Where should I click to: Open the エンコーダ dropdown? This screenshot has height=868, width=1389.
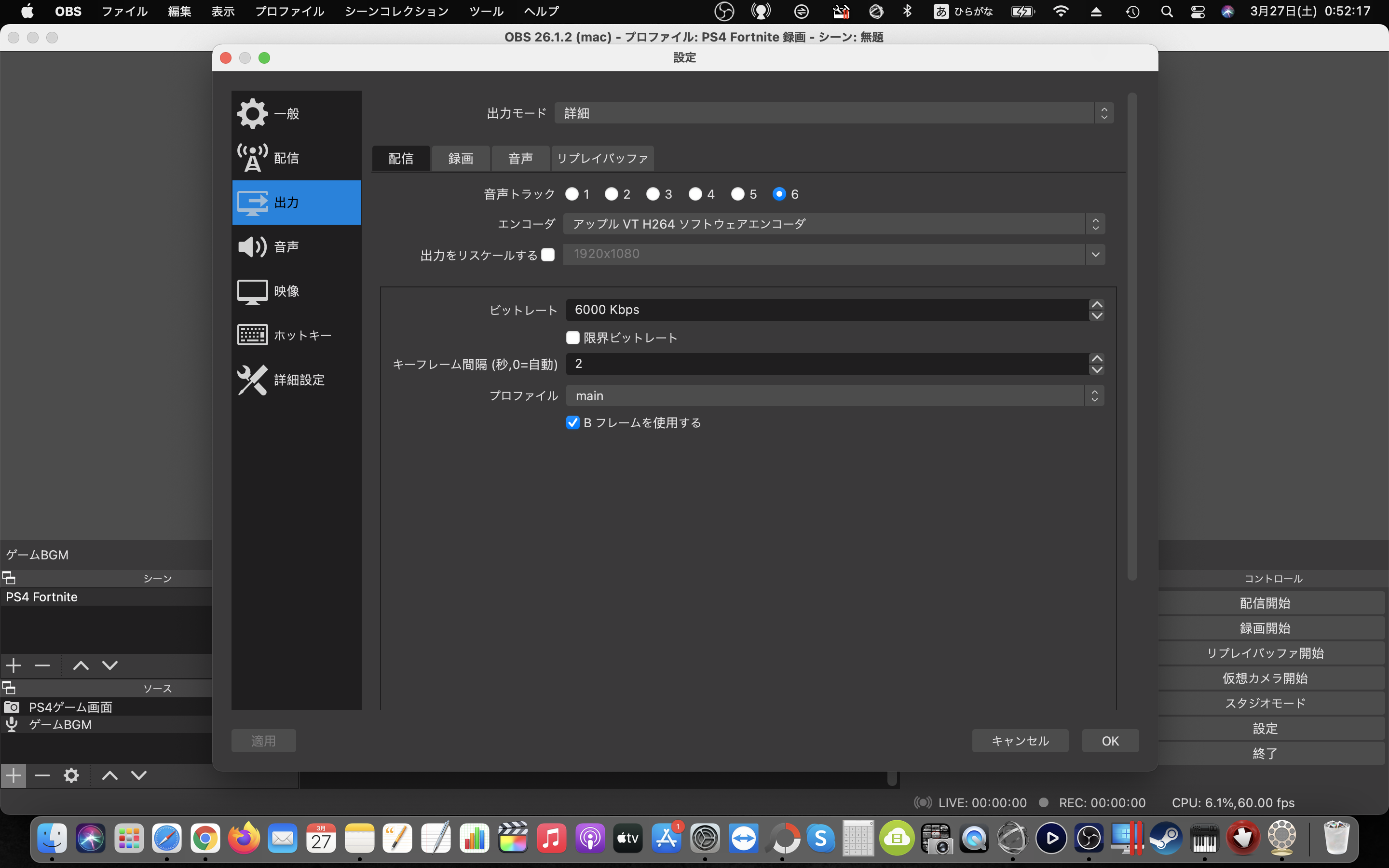(x=833, y=224)
